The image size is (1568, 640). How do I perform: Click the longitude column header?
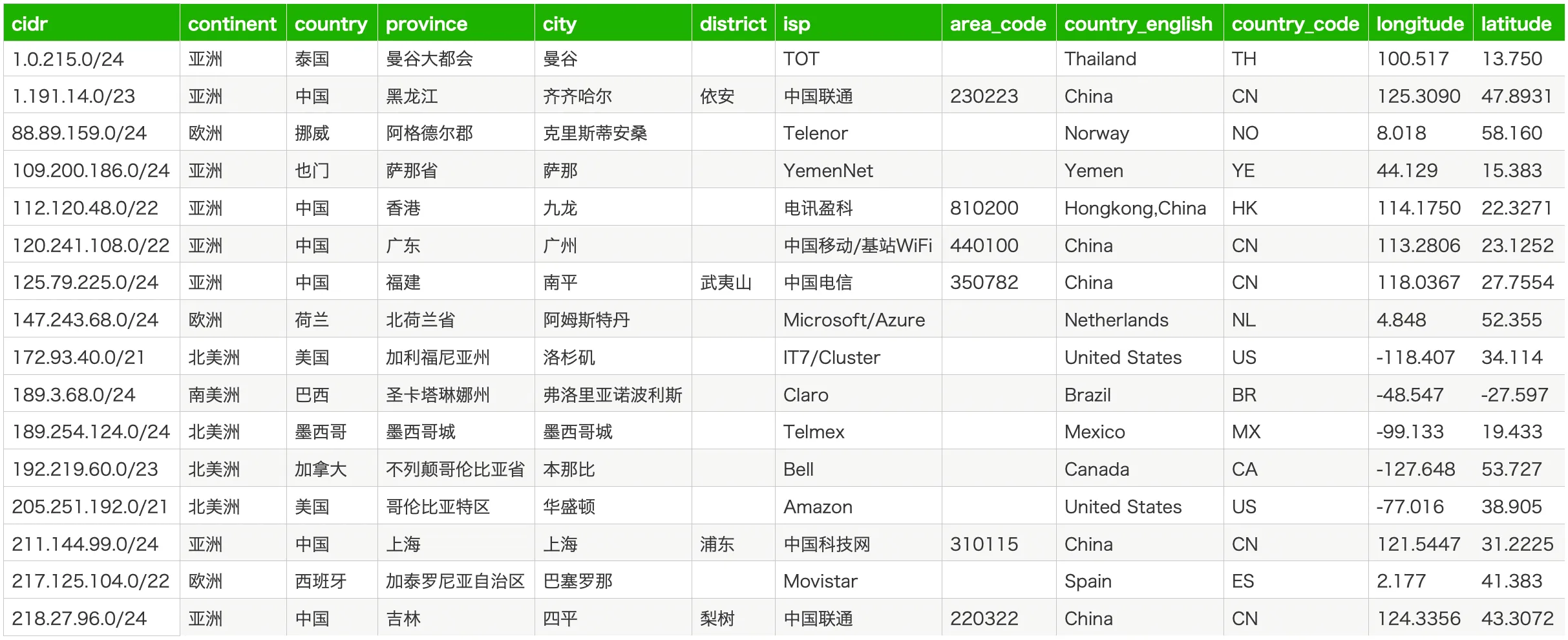pyautogui.click(x=1421, y=23)
